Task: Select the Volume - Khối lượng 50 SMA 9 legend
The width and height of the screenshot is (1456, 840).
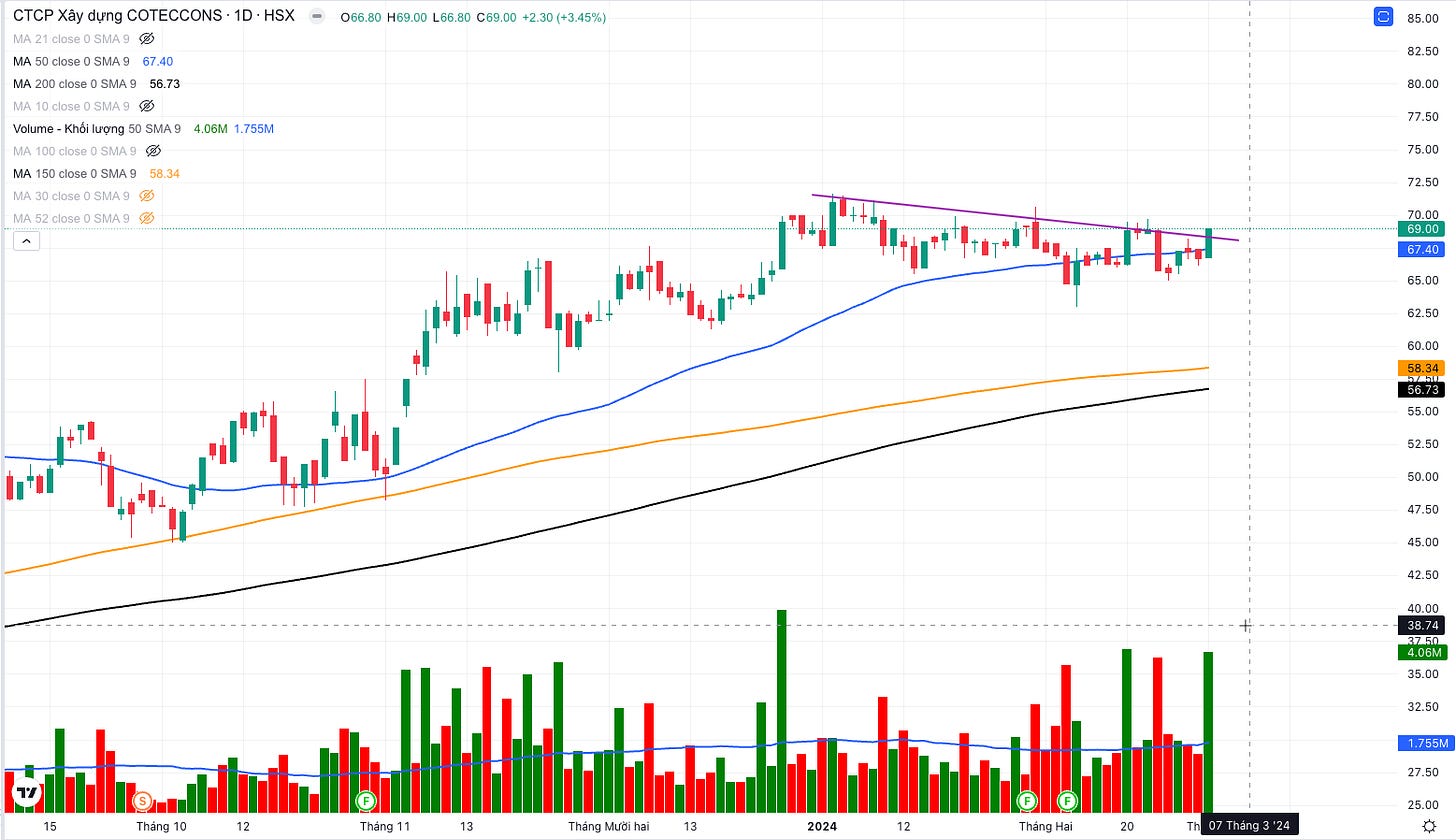Action: (x=97, y=129)
